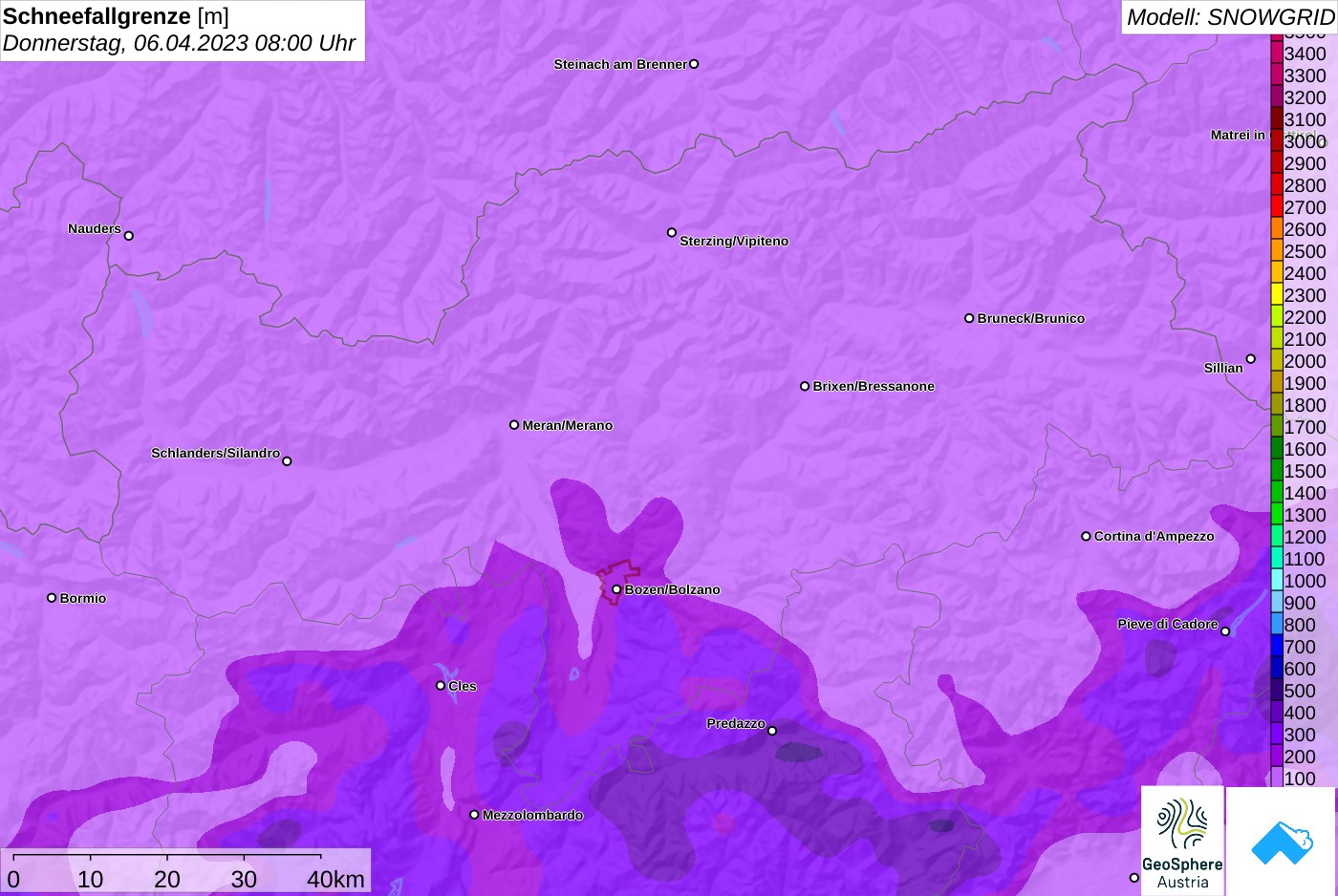The image size is (1338, 896).
Task: Select the Sillian marker circle
Action: coord(1251,359)
